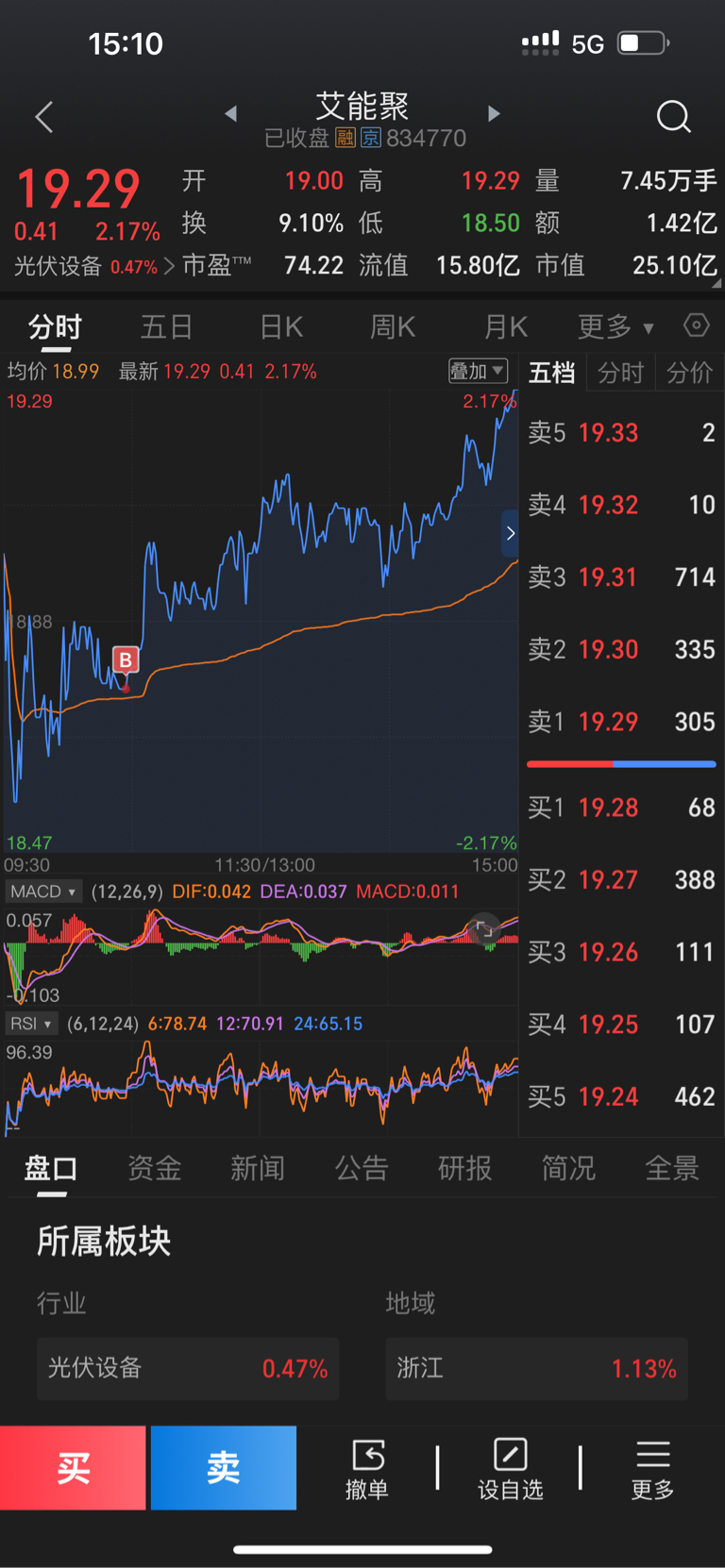The height and width of the screenshot is (1568, 725).
Task: Tap the 撤单 cancel order icon
Action: click(x=367, y=1469)
